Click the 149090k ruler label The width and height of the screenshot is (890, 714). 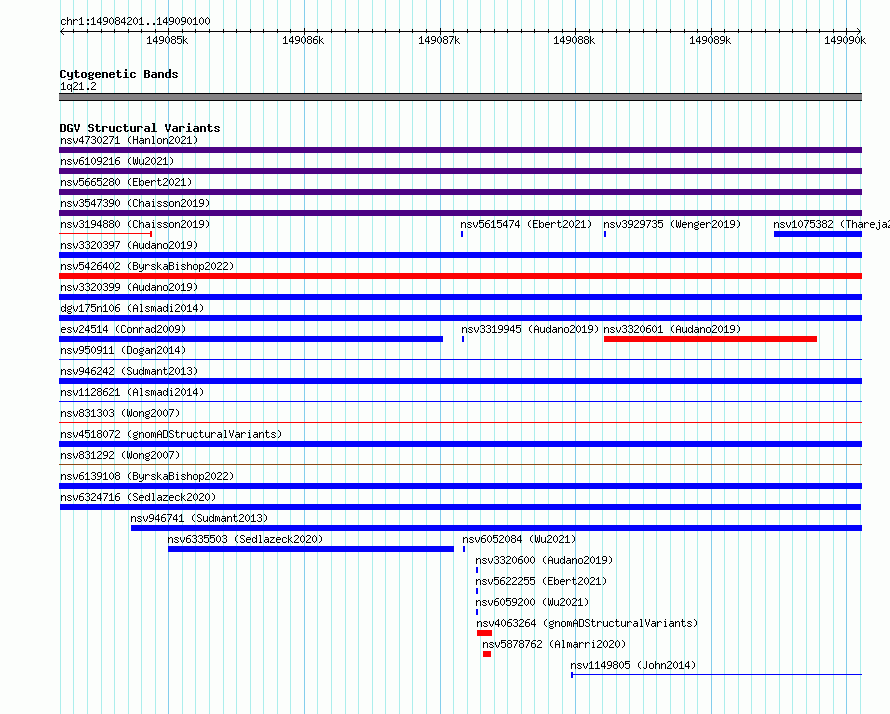point(845,40)
